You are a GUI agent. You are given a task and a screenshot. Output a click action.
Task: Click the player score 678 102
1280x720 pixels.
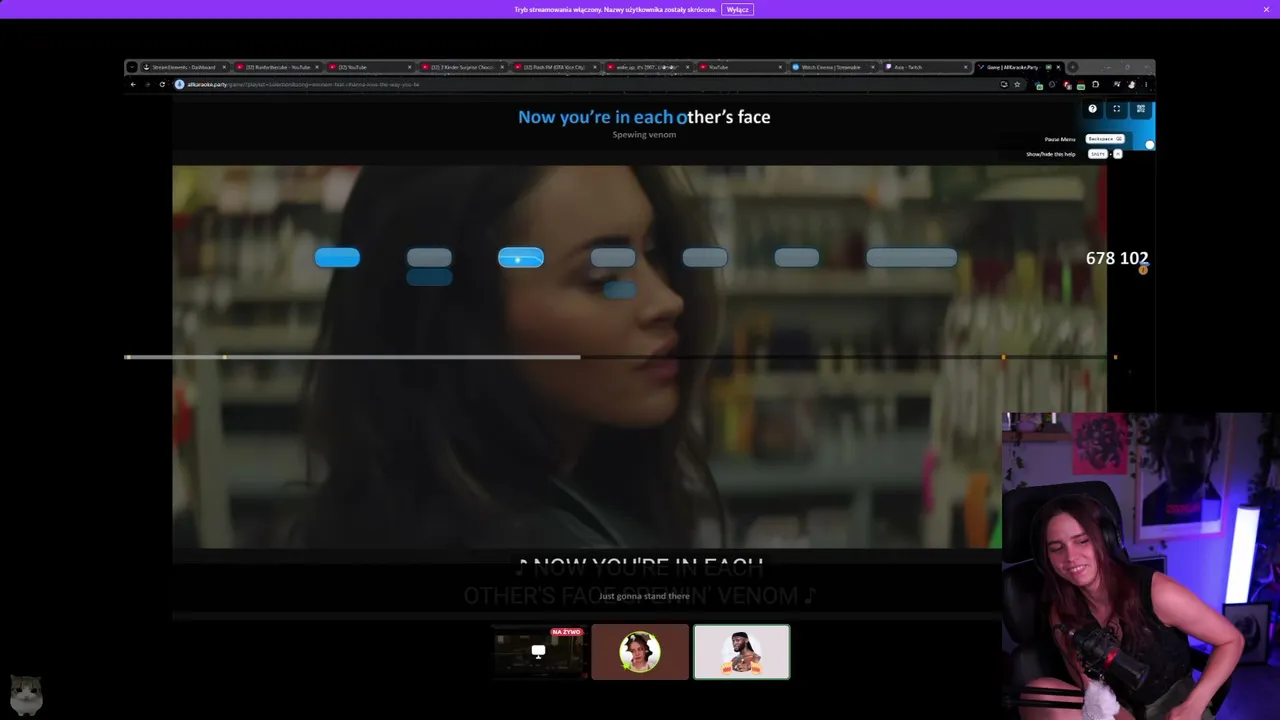coord(1117,258)
